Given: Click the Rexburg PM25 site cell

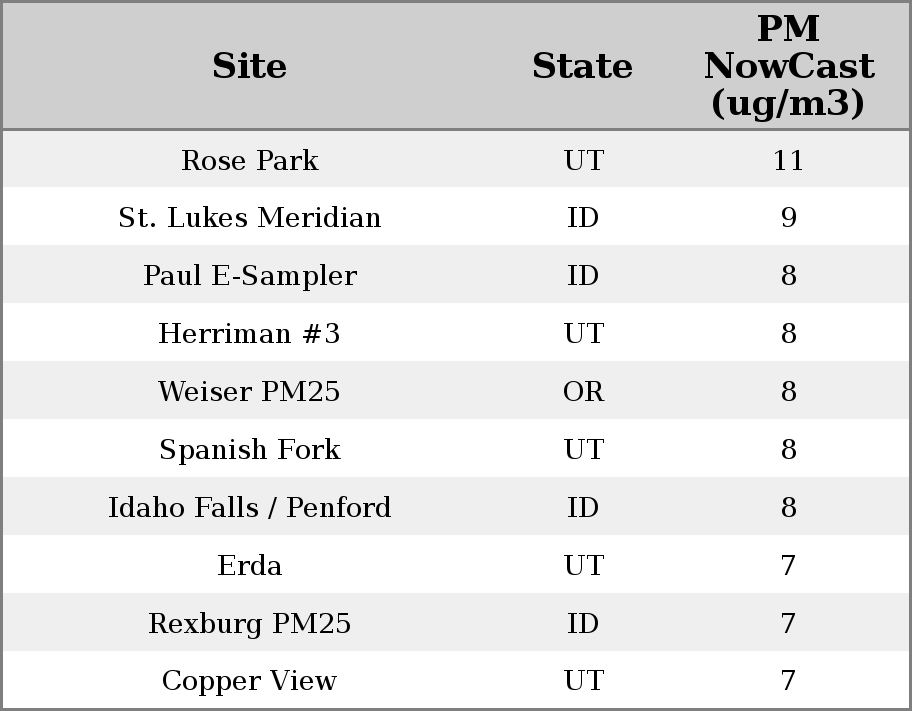Looking at the screenshot, I should pos(249,624).
